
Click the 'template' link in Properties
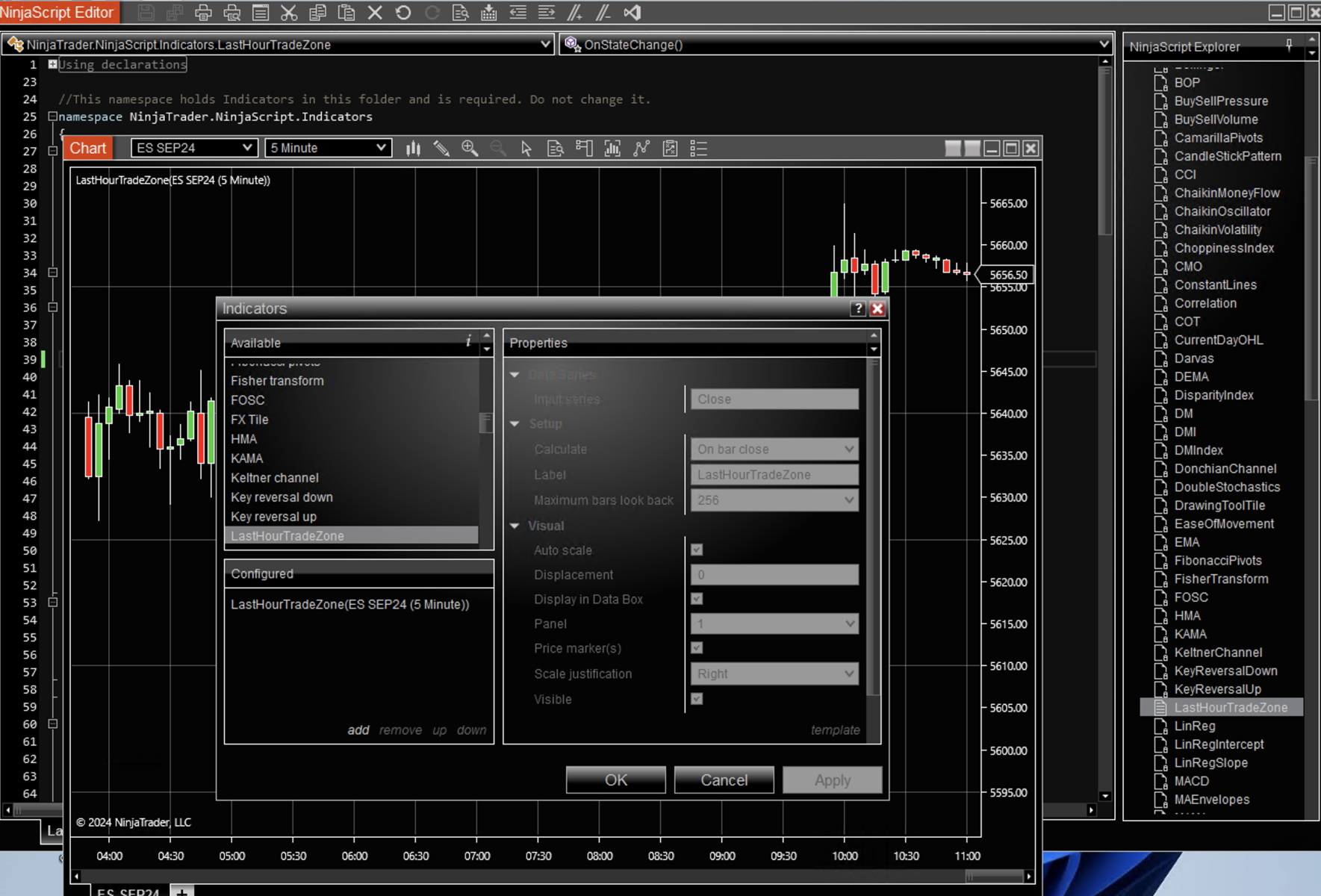(x=836, y=730)
